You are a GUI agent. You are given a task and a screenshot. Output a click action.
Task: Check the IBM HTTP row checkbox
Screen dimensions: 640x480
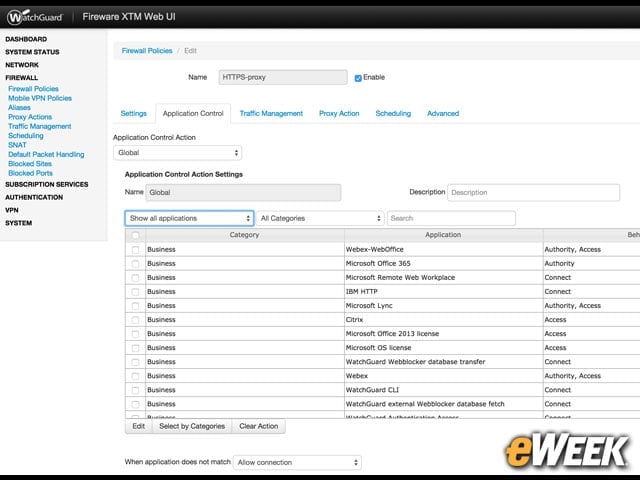(136, 292)
